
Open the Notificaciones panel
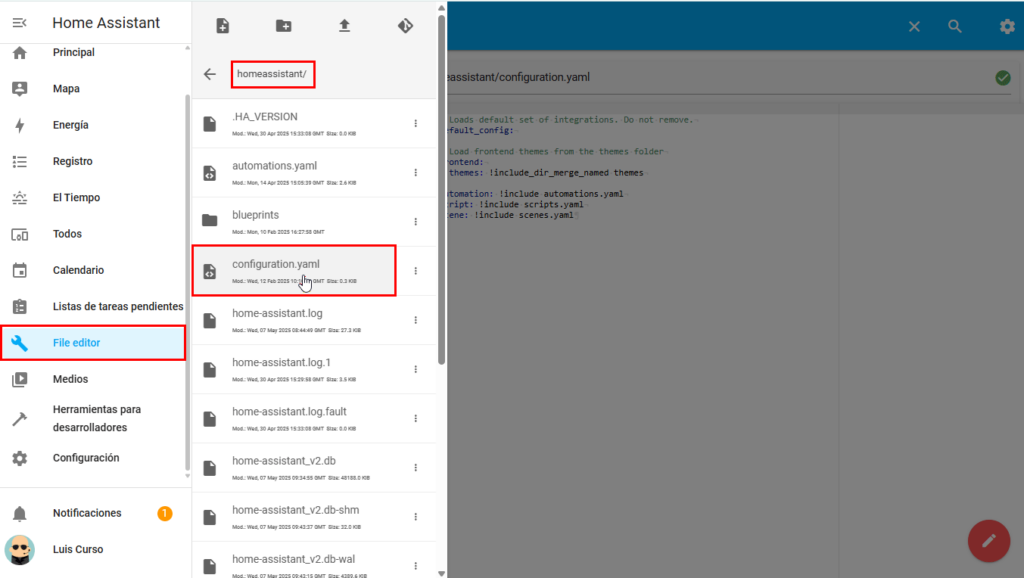click(x=87, y=513)
